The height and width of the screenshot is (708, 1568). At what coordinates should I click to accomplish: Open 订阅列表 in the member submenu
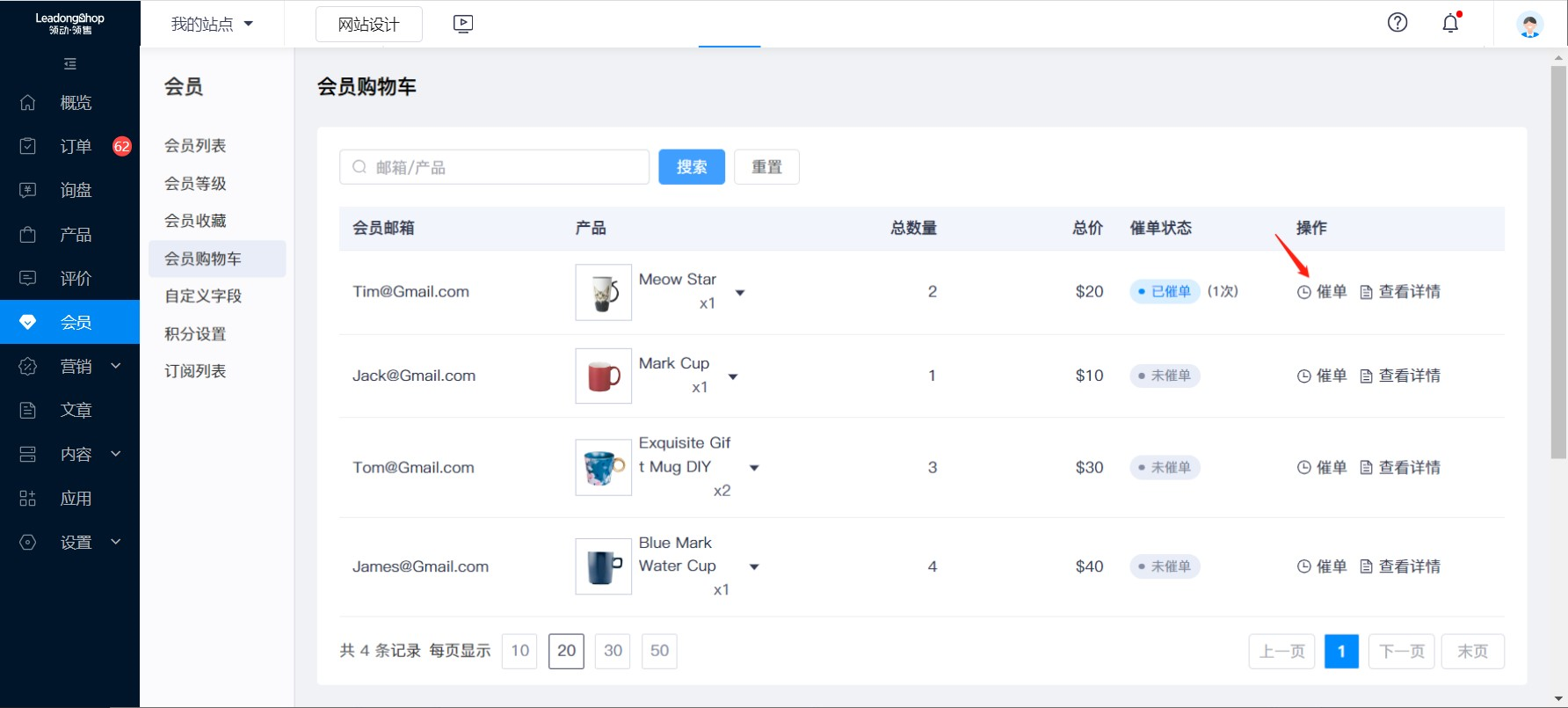coord(195,371)
